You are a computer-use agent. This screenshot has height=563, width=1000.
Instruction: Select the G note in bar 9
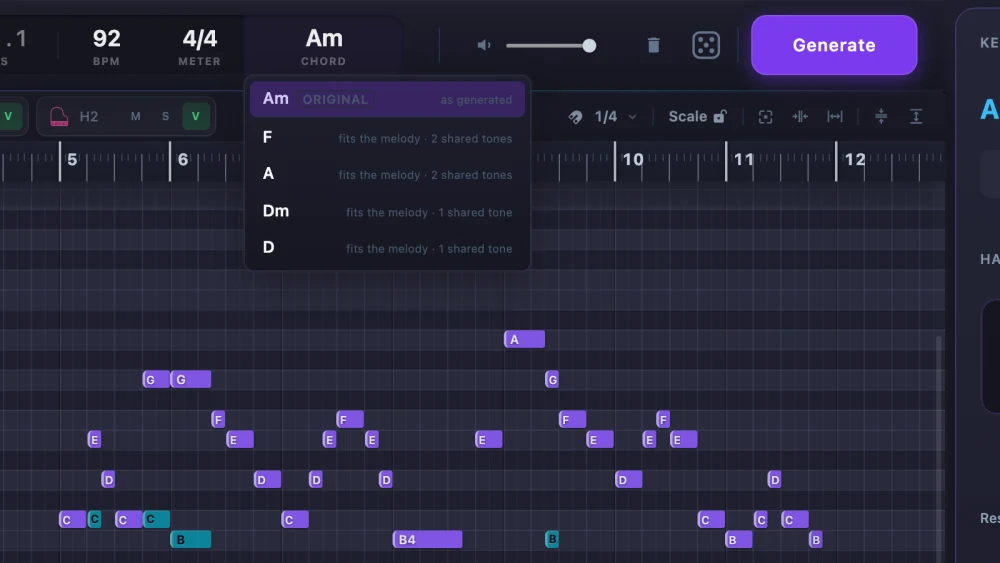[x=552, y=380]
